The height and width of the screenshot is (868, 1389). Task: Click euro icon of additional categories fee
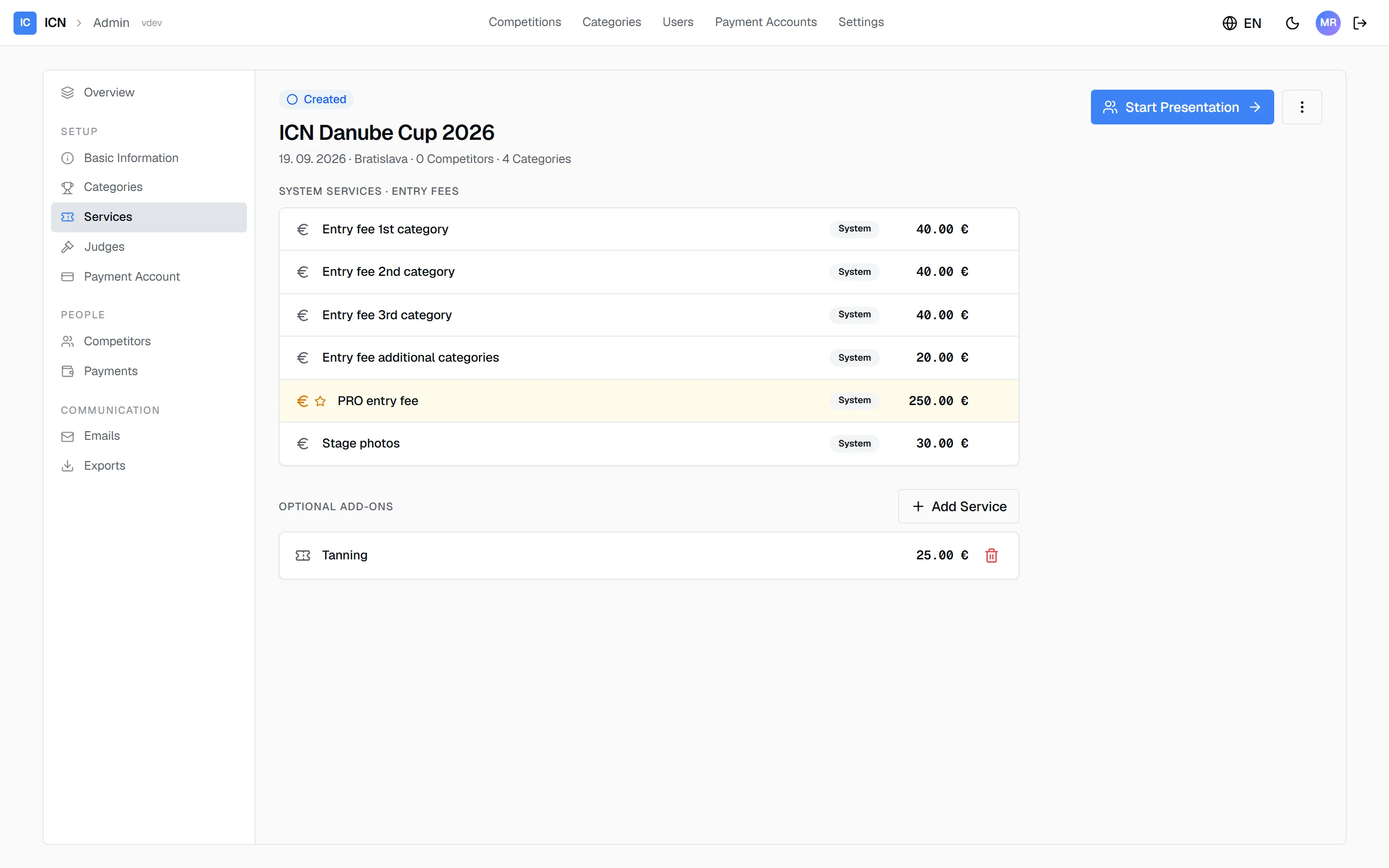tap(302, 358)
